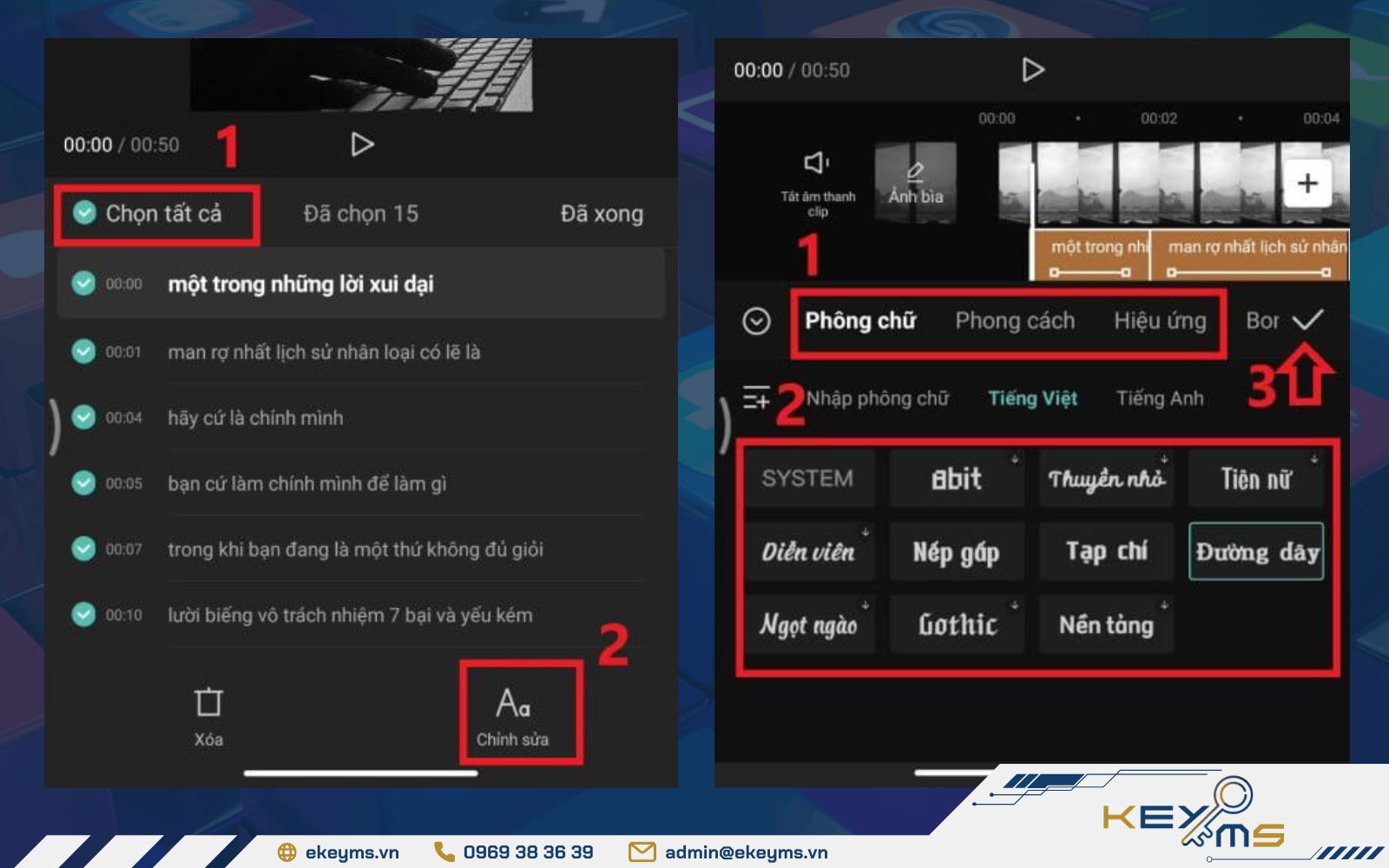Switch to the Phong cách tab
The width and height of the screenshot is (1389, 868).
[1015, 320]
